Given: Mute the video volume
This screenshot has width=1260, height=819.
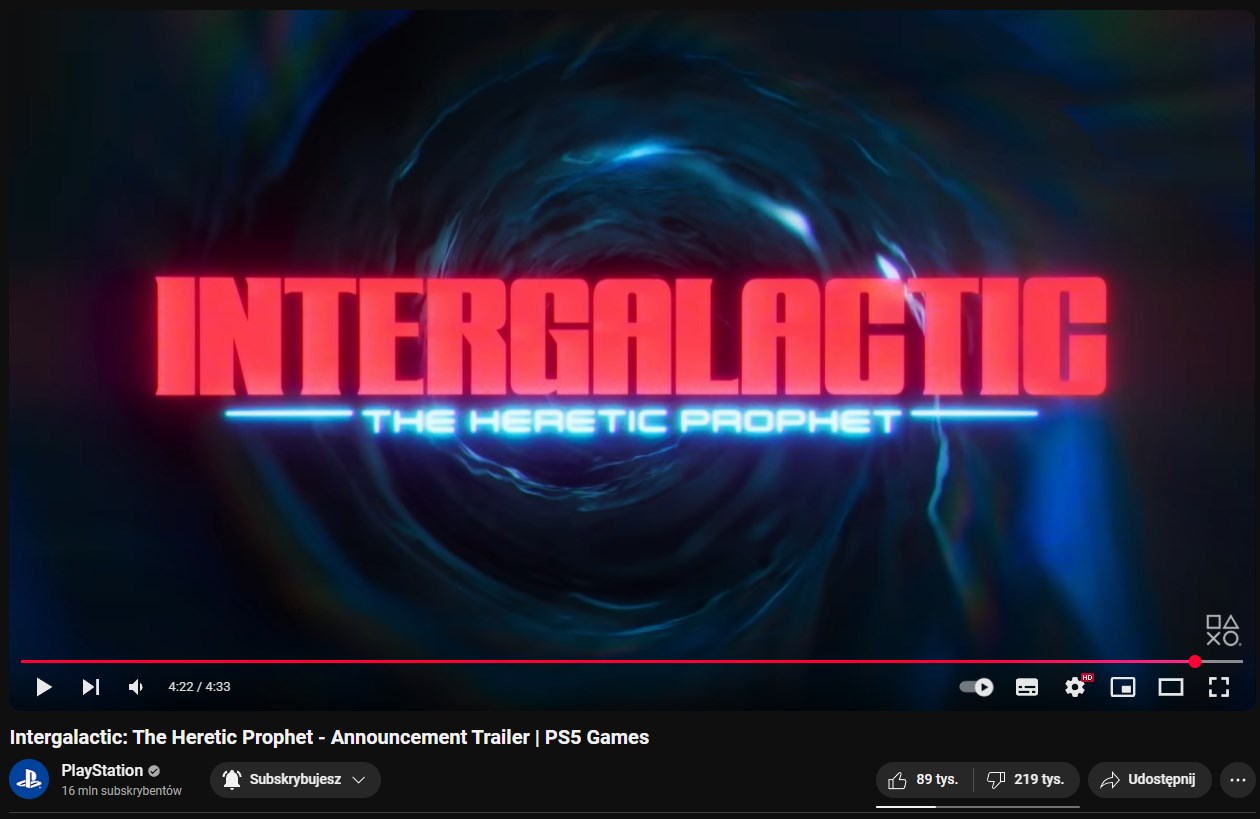Looking at the screenshot, I should coord(136,687).
